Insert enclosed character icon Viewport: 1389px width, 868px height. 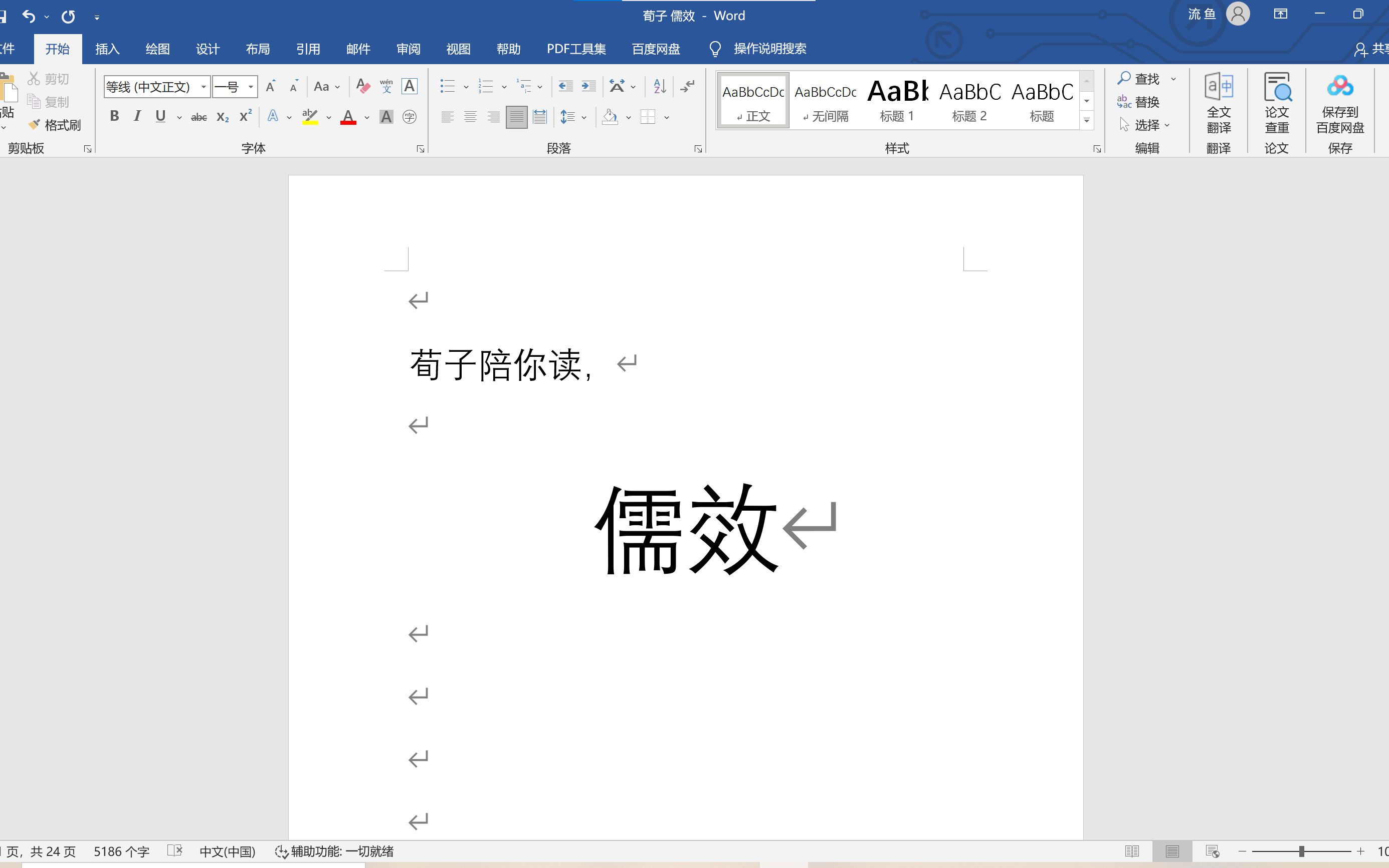point(410,117)
